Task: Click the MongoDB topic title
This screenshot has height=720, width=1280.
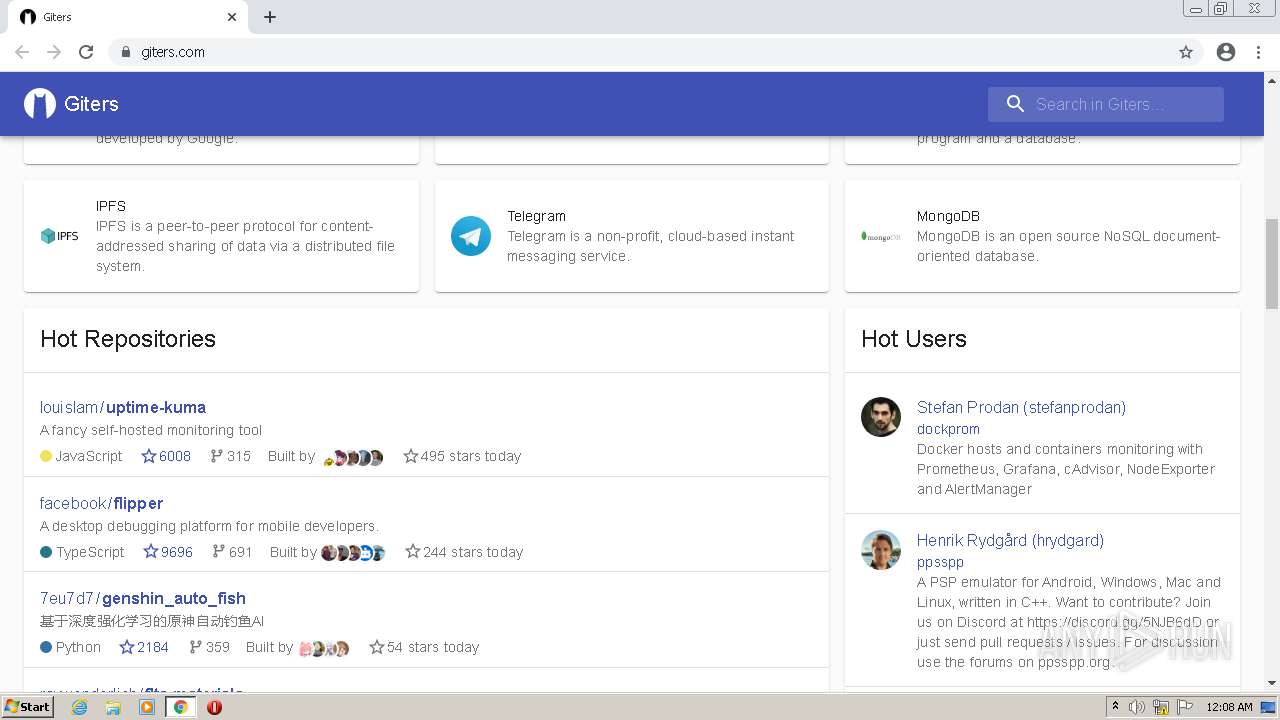Action: pos(948,216)
